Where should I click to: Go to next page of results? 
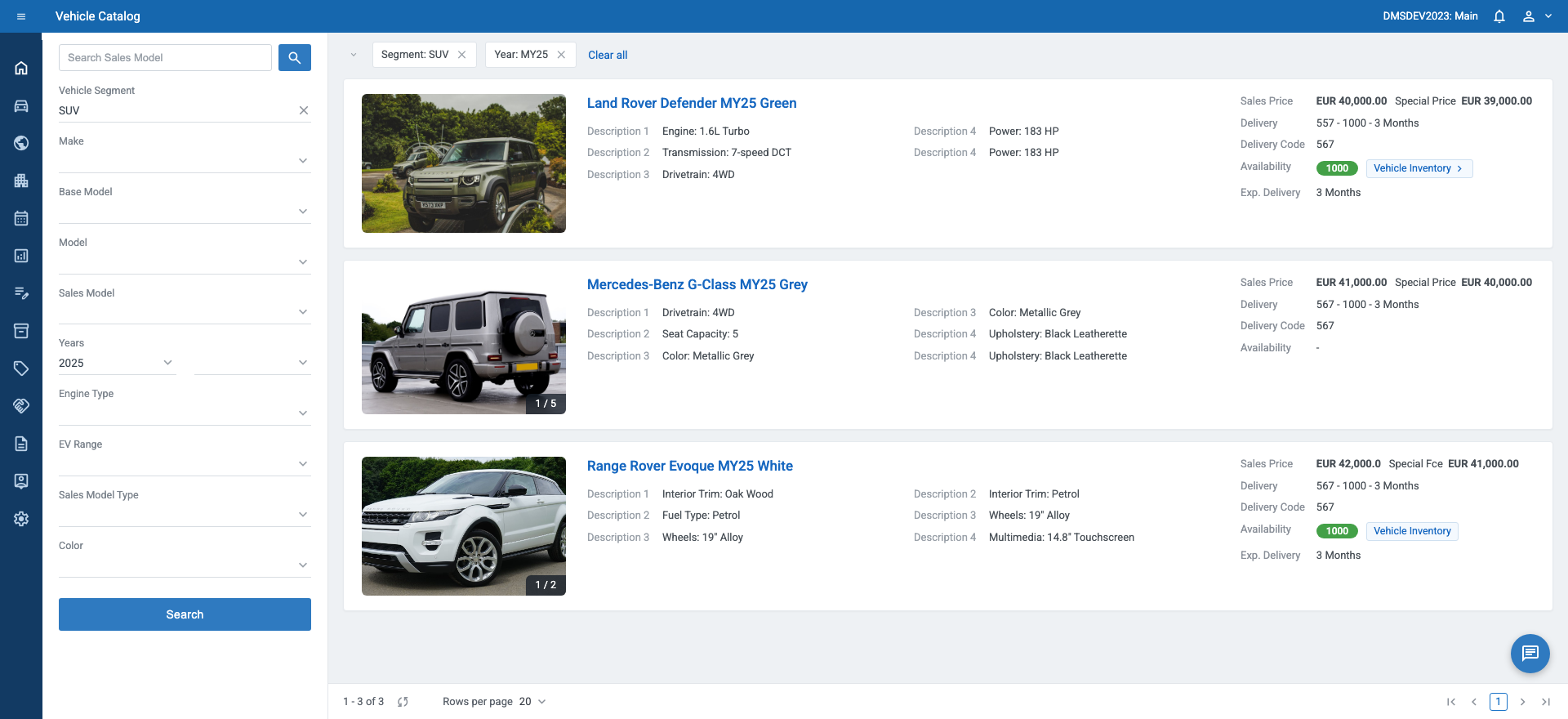pos(1522,702)
